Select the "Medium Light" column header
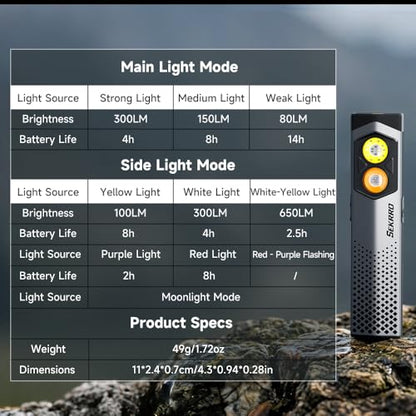 pyautogui.click(x=211, y=98)
